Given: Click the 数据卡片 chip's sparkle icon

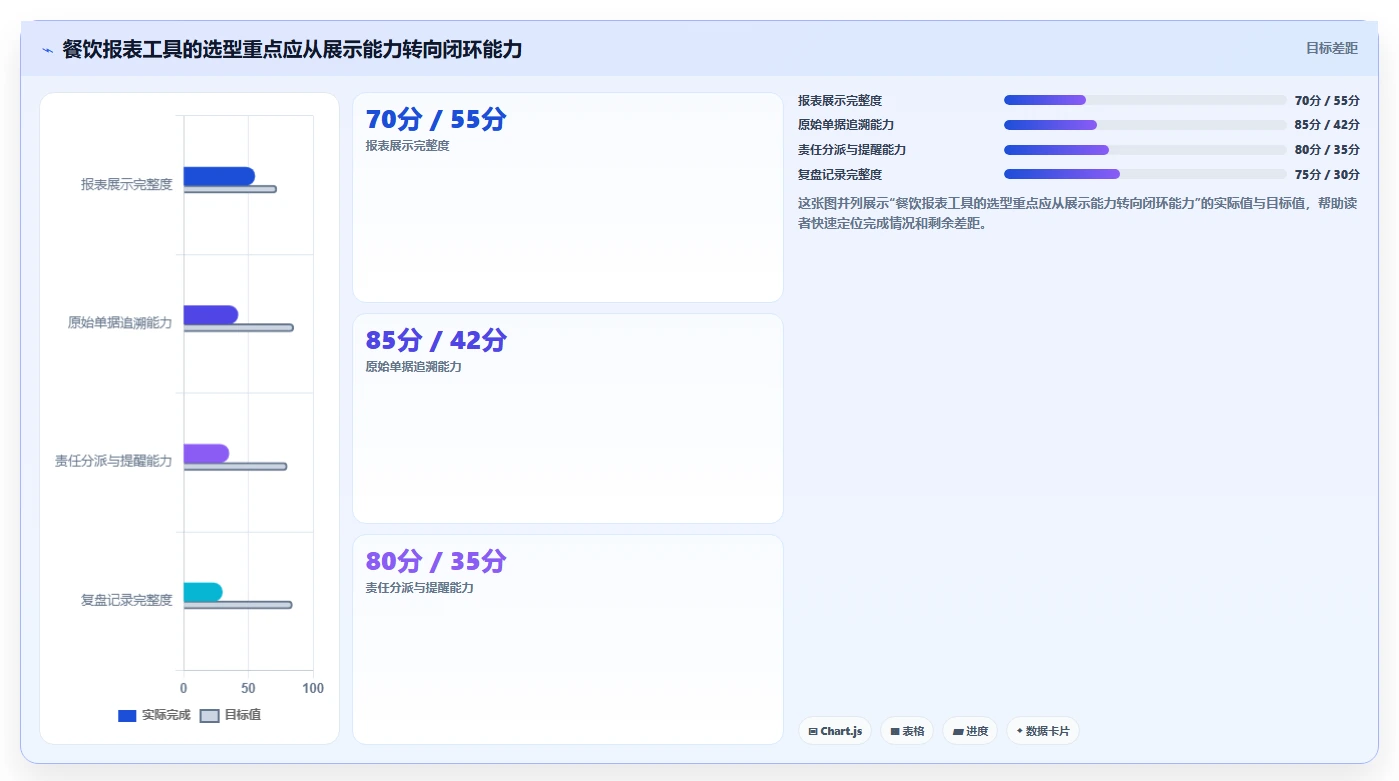Looking at the screenshot, I should pyautogui.click(x=1020, y=731).
